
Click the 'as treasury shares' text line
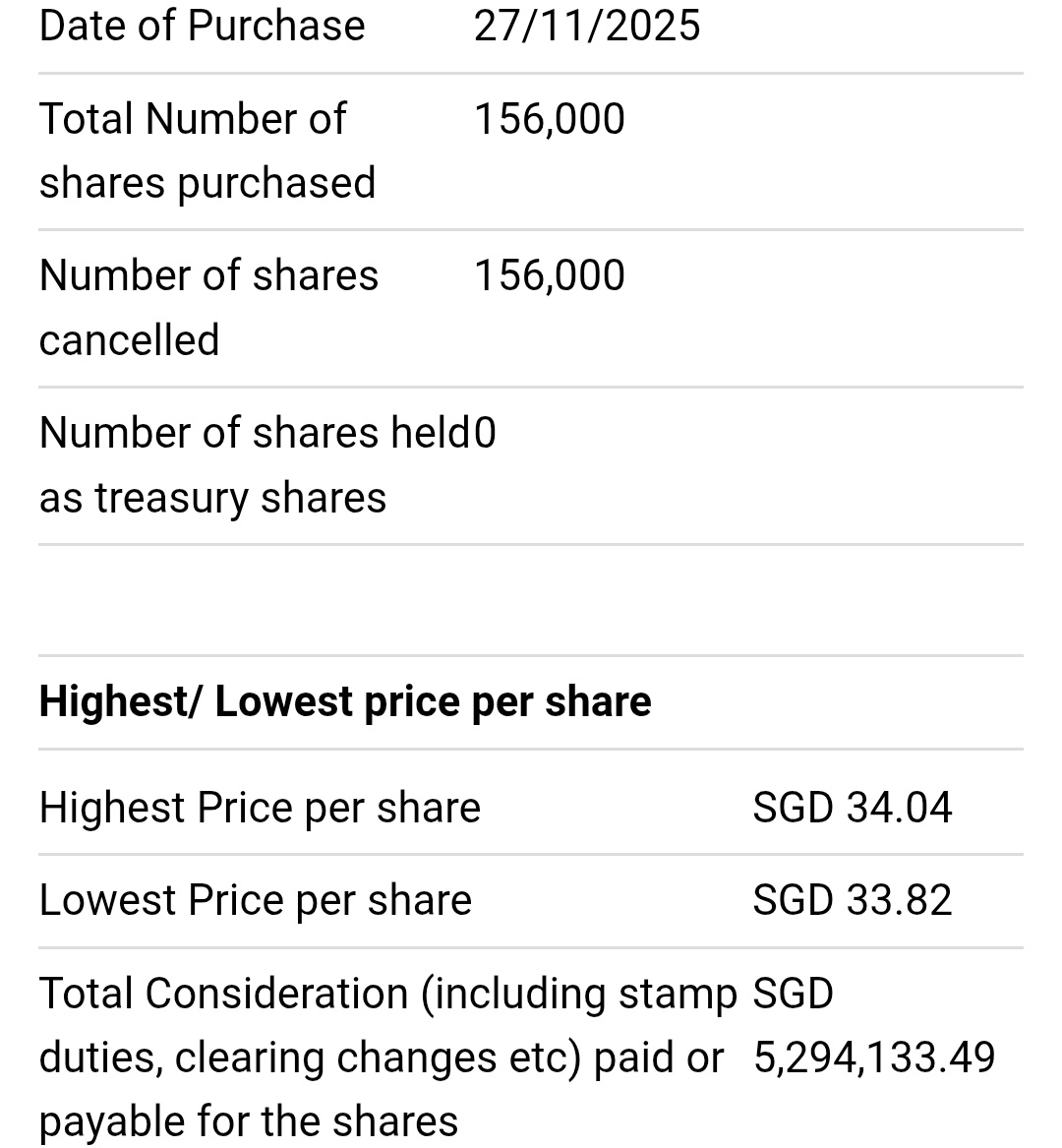[x=213, y=498]
